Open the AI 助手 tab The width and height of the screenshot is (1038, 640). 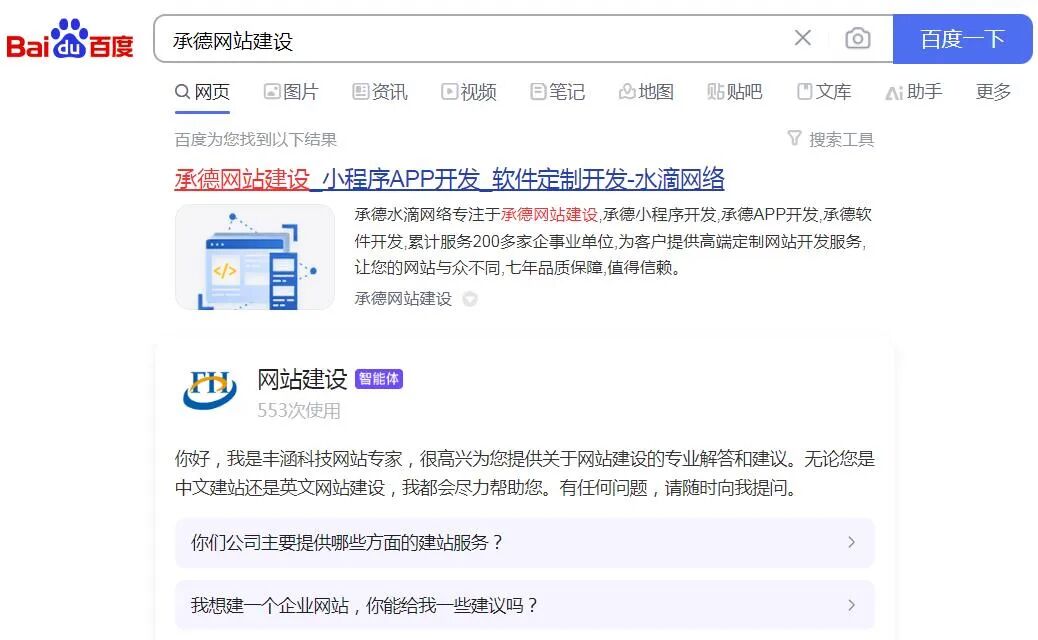click(914, 92)
